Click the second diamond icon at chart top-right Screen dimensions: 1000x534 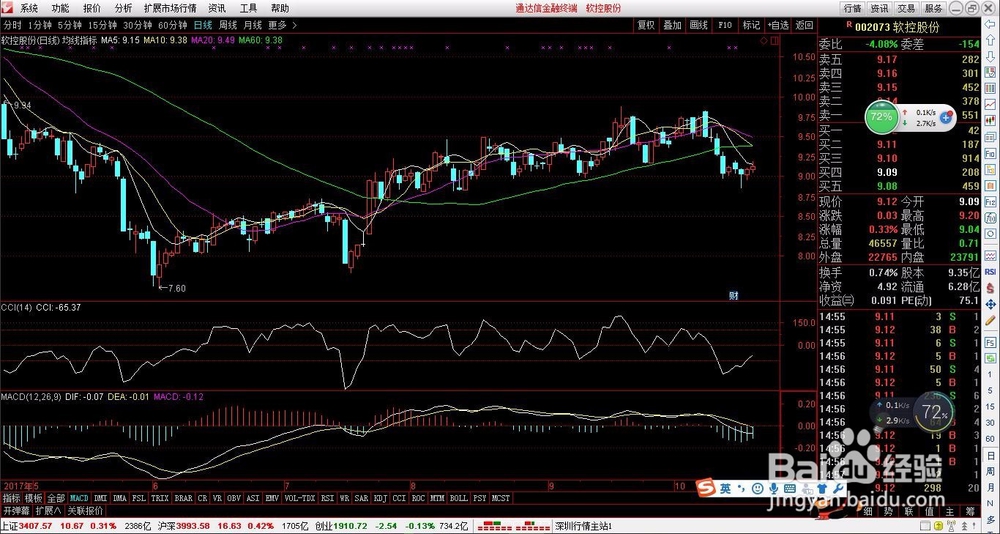774,41
